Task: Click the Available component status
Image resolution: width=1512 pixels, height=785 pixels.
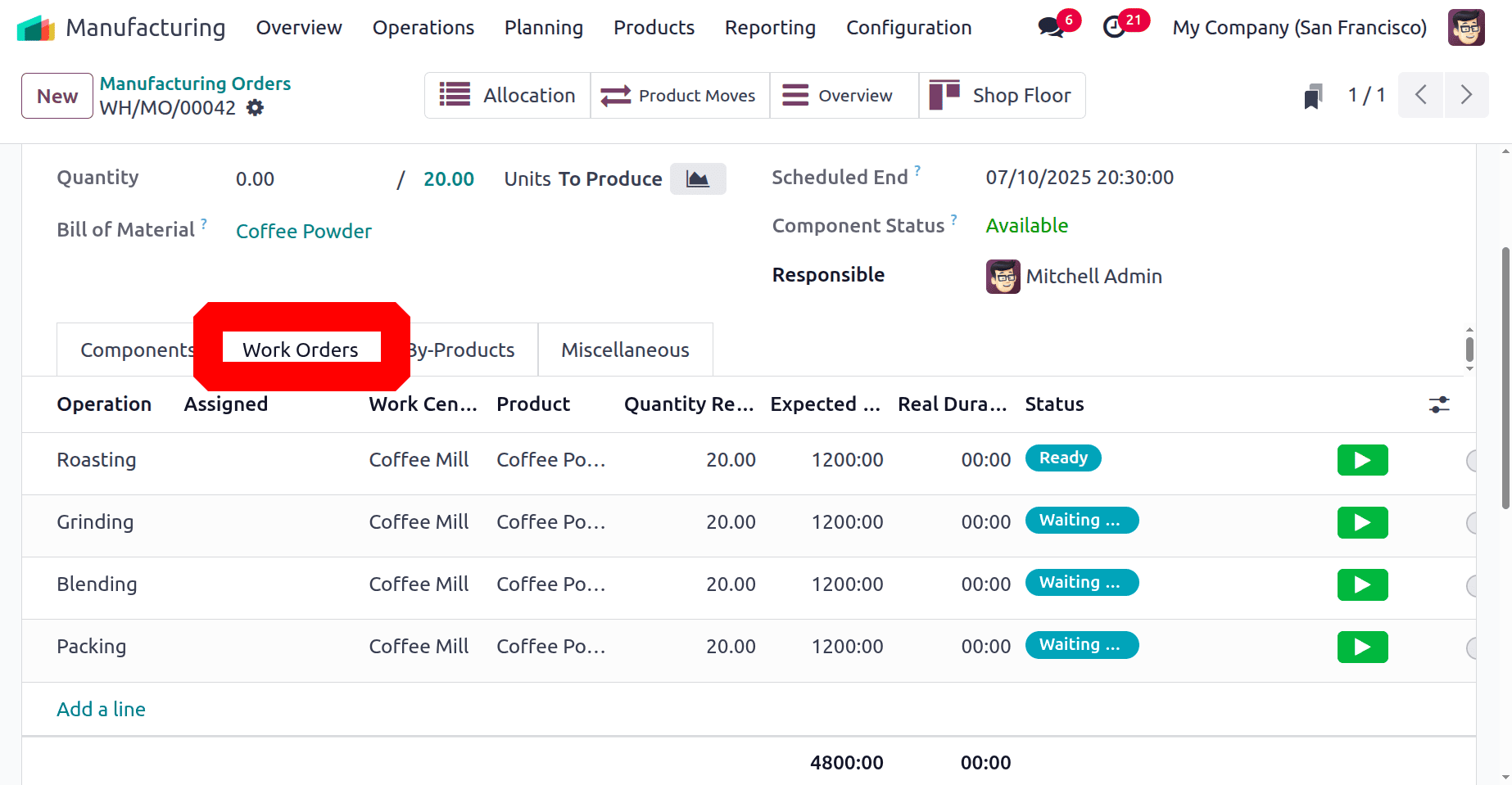Action: [x=1026, y=226]
